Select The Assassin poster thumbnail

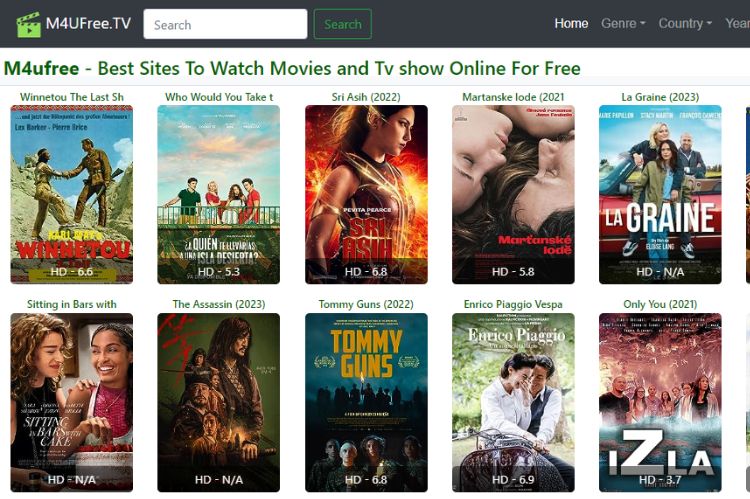(219, 402)
